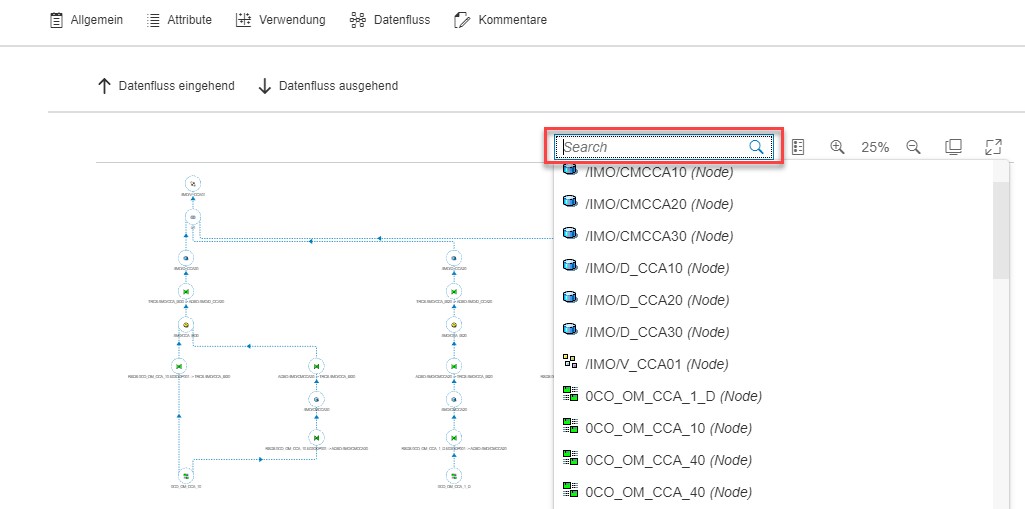
Task: Open the legend list icon beside search
Action: 798,147
